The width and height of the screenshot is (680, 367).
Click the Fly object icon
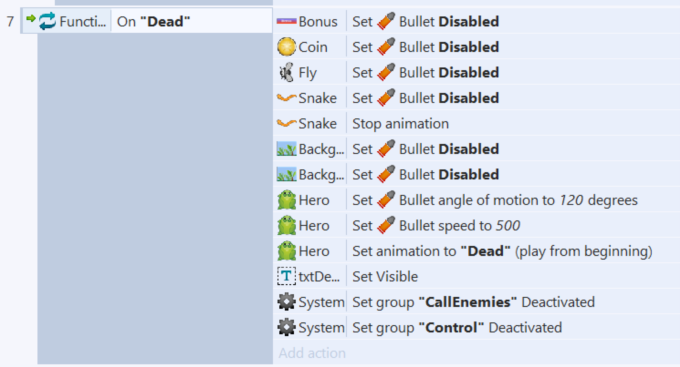286,72
